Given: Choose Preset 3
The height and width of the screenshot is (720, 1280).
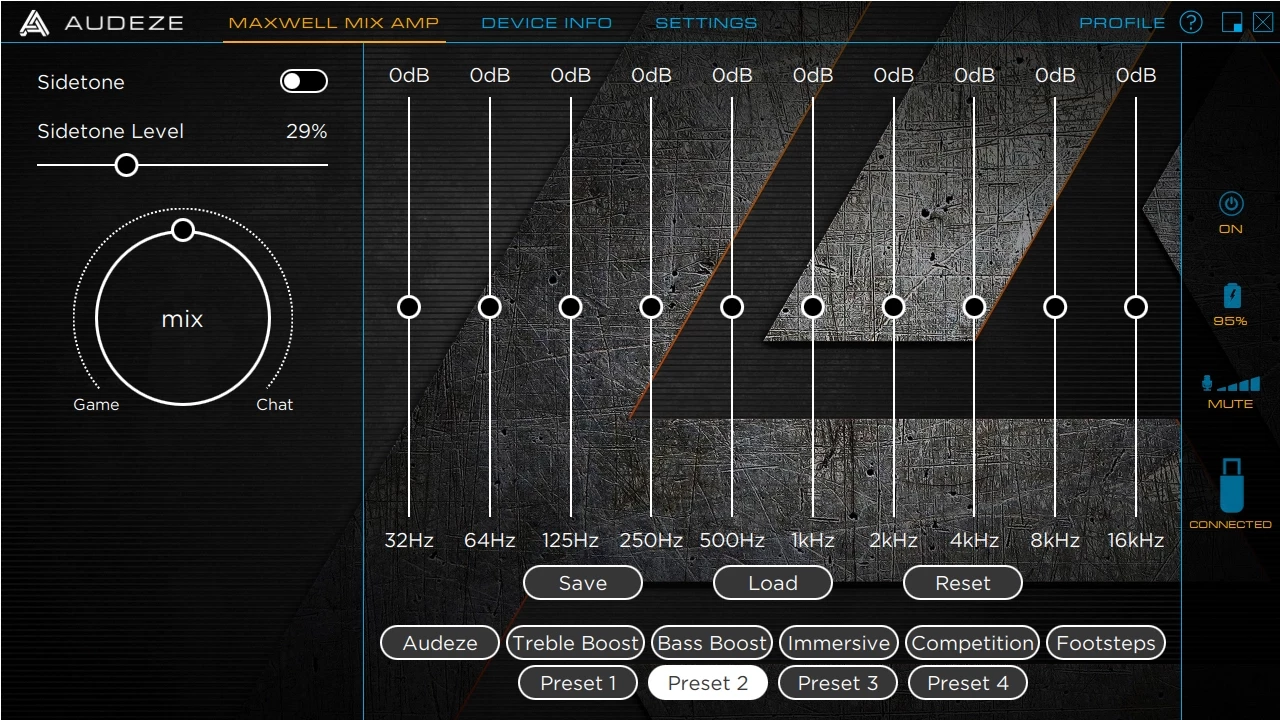Looking at the screenshot, I should tap(838, 683).
